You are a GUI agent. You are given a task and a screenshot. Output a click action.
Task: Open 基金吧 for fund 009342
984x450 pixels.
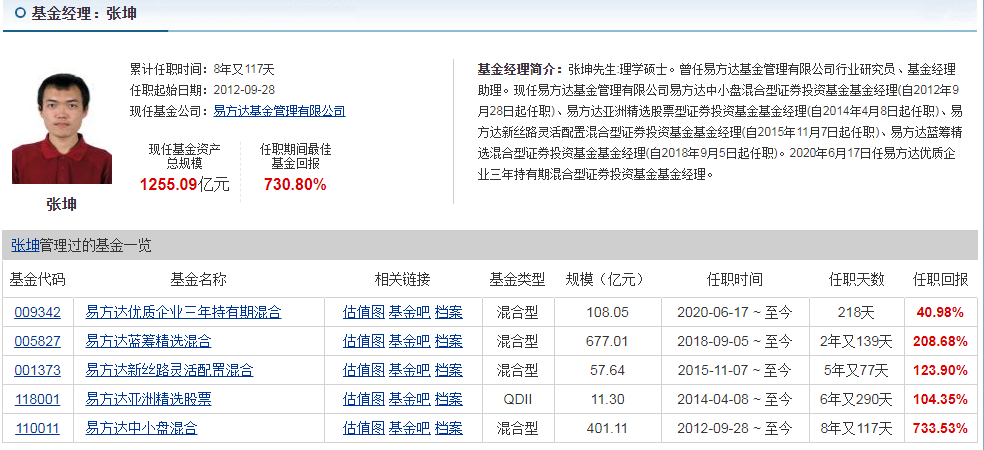tap(410, 312)
